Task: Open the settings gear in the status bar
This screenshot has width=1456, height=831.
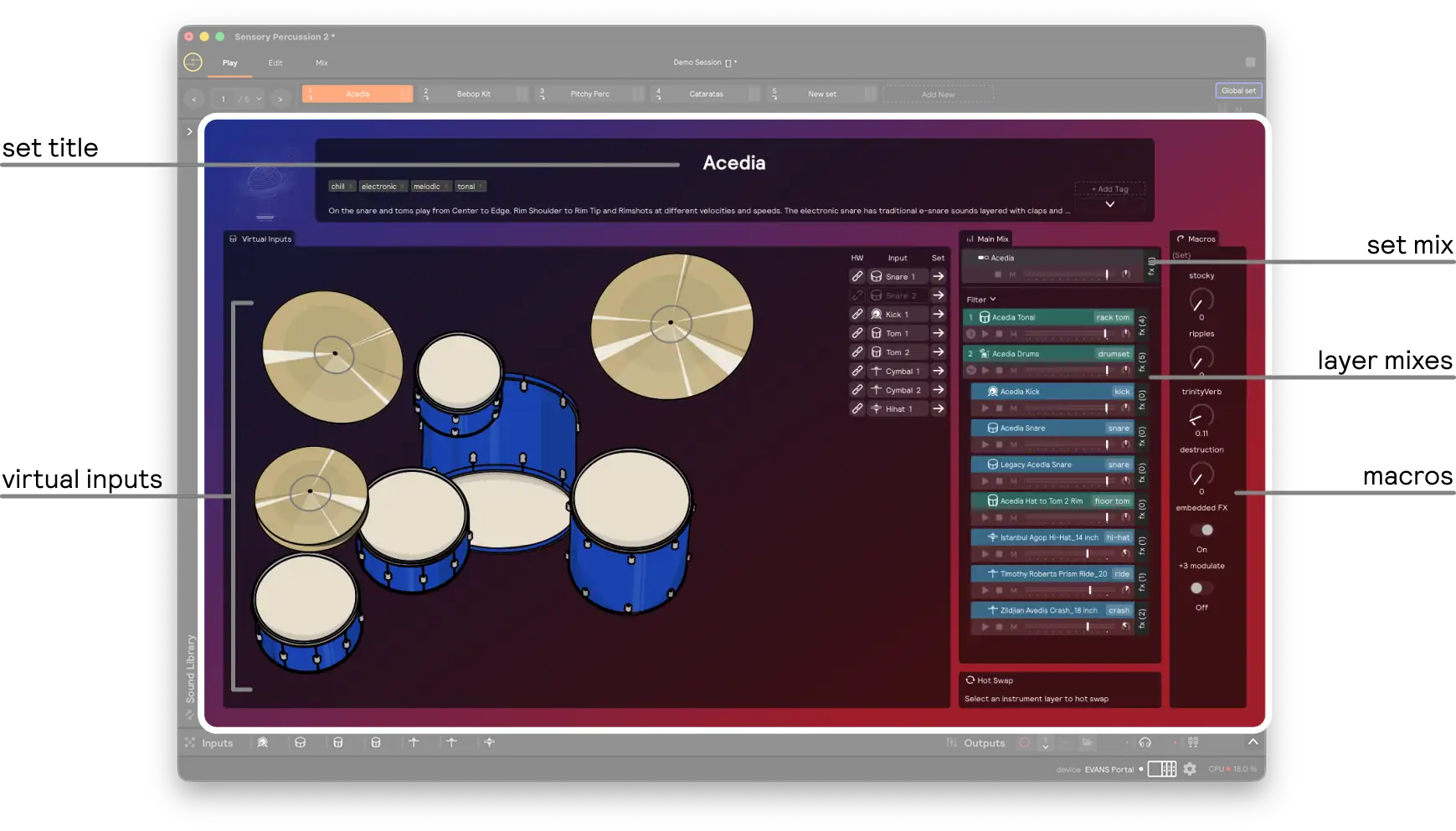Action: pyautogui.click(x=1190, y=768)
